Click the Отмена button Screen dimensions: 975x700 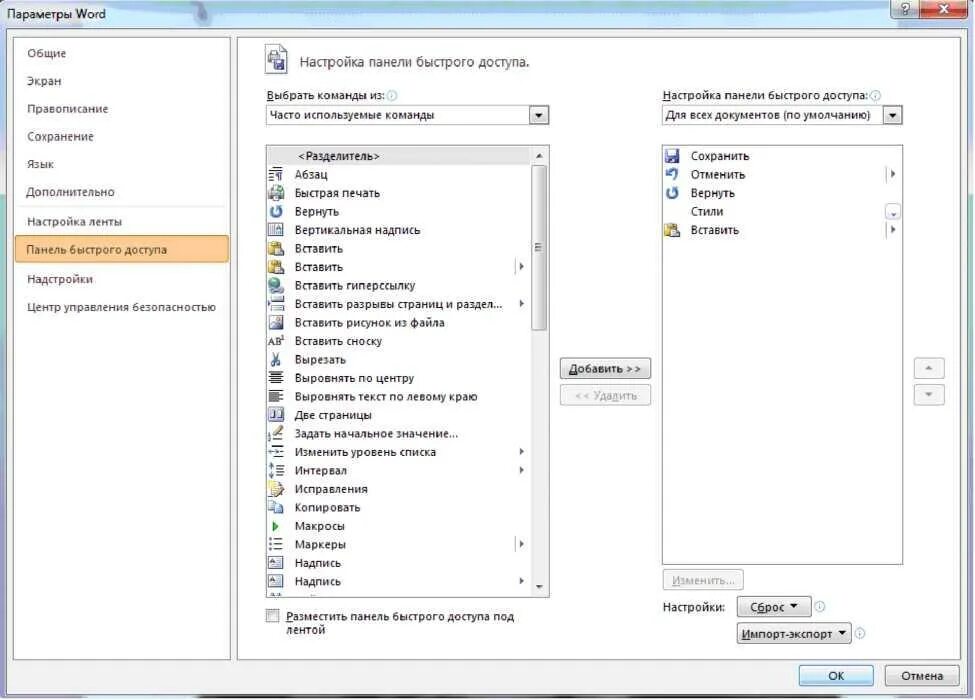pos(922,675)
